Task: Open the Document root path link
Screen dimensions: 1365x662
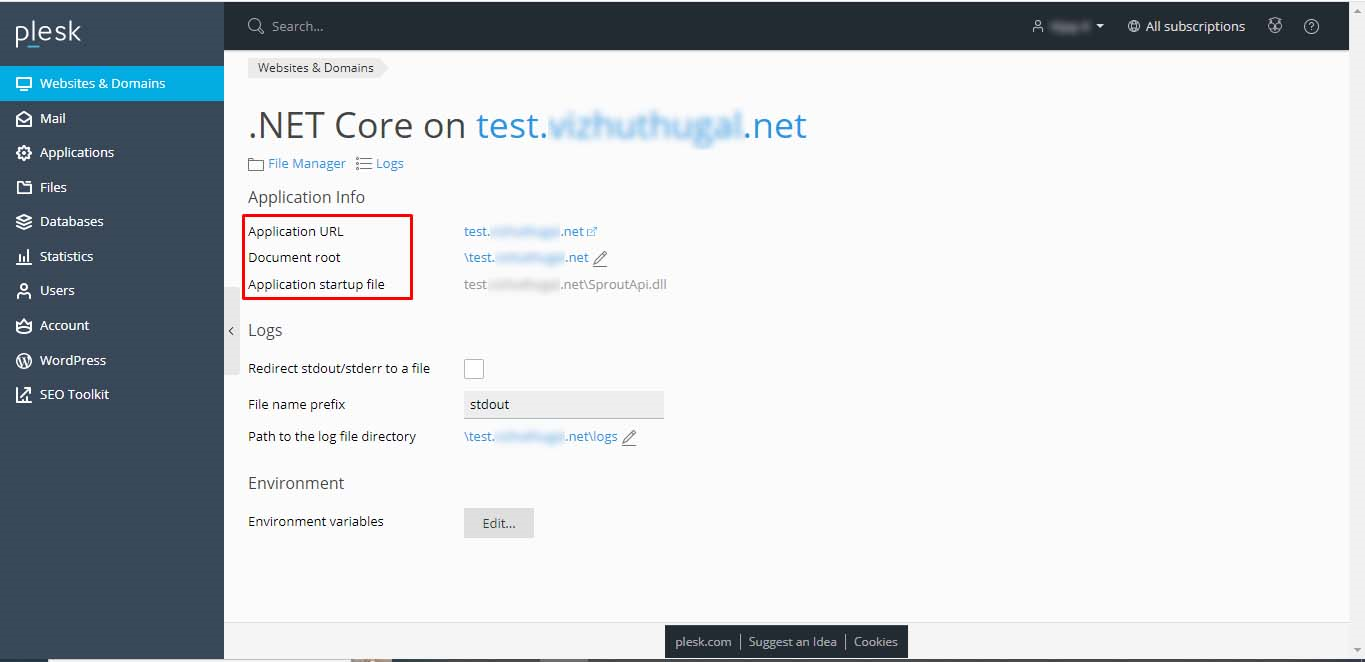Action: pyautogui.click(x=526, y=257)
